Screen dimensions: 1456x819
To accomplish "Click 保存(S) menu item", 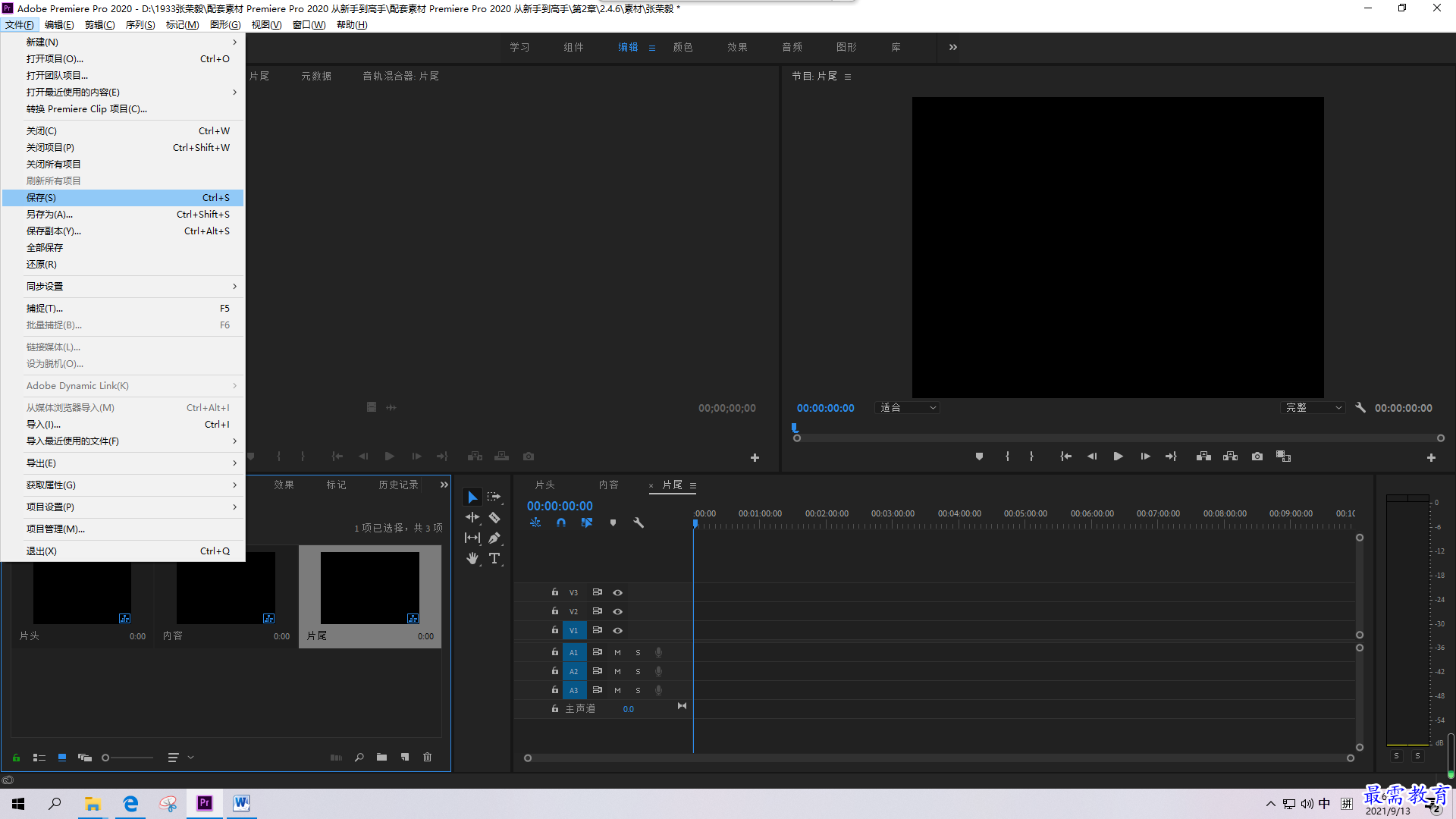I will pyautogui.click(x=123, y=198).
